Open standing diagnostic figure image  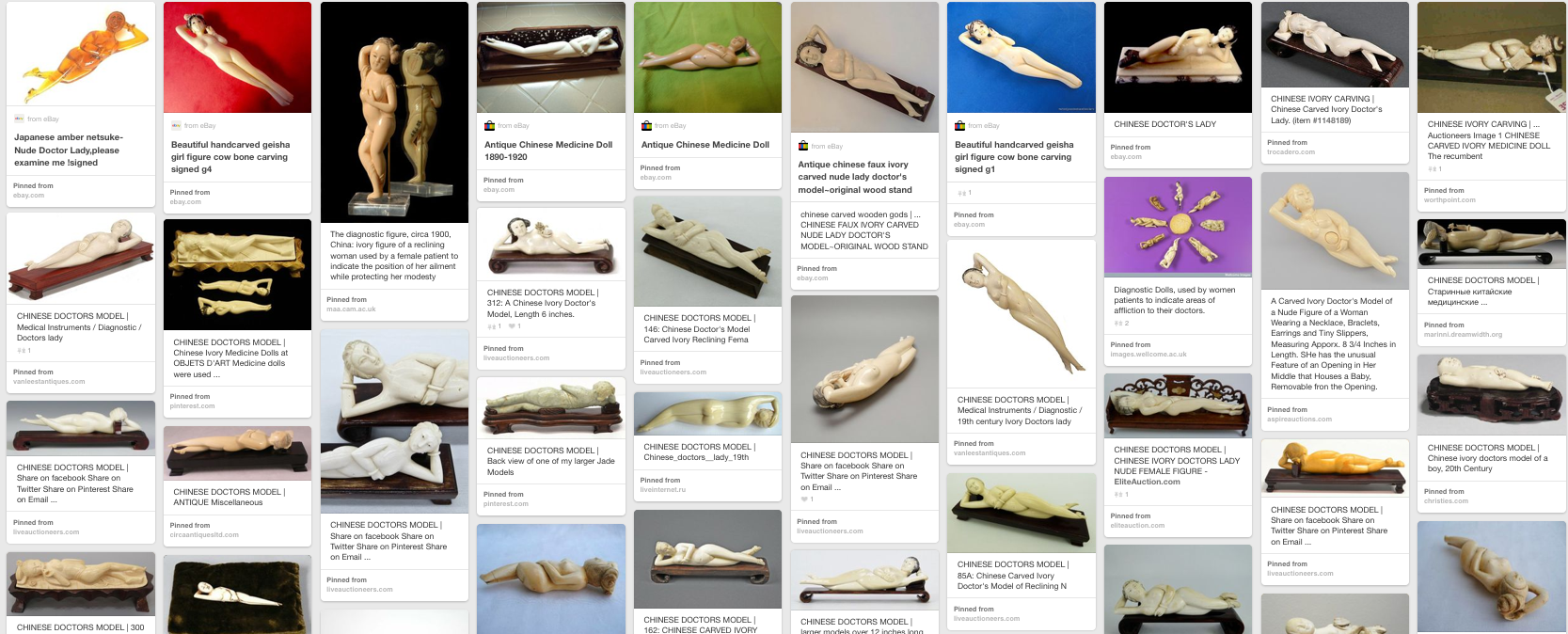point(394,112)
